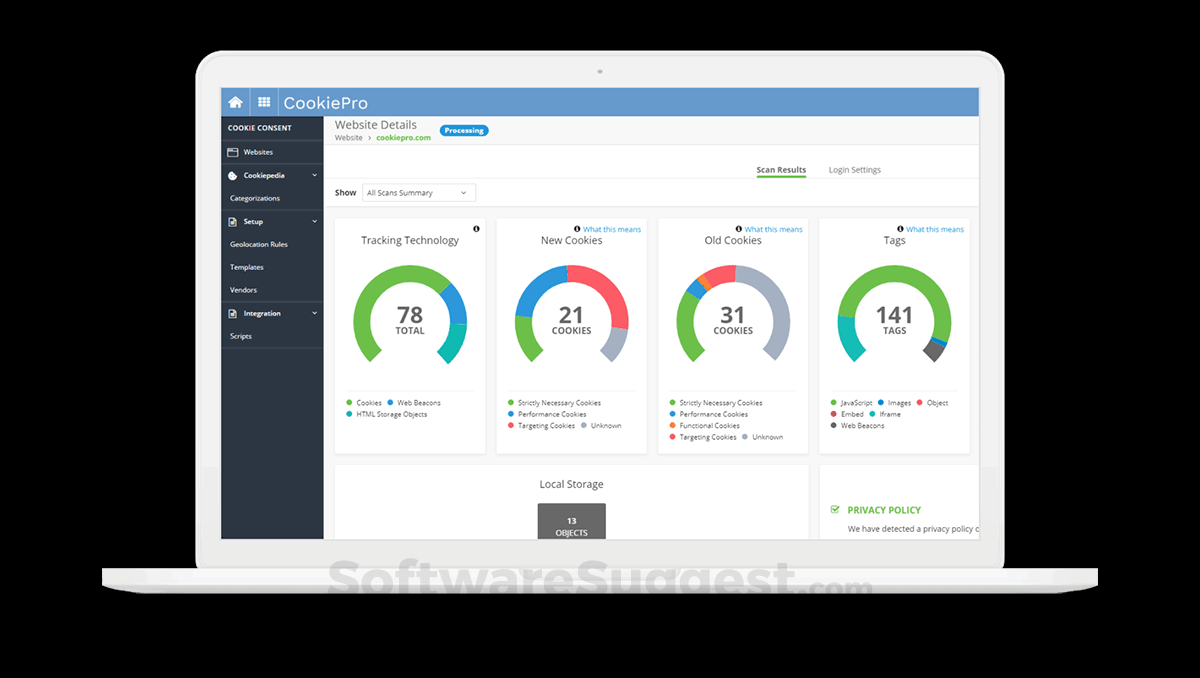
Task: Click the Integration section icon
Action: [x=233, y=313]
